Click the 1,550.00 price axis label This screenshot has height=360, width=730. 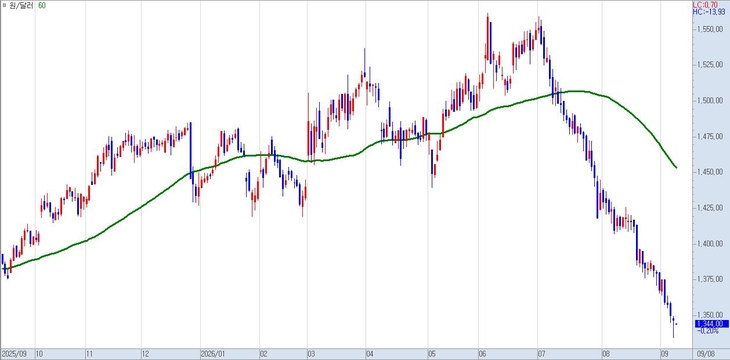click(710, 29)
